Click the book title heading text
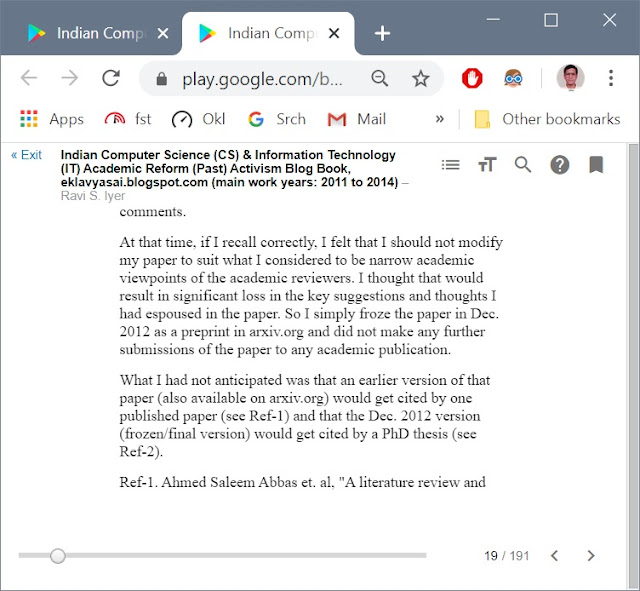Screen dimensions: 640x591 [x=229, y=168]
